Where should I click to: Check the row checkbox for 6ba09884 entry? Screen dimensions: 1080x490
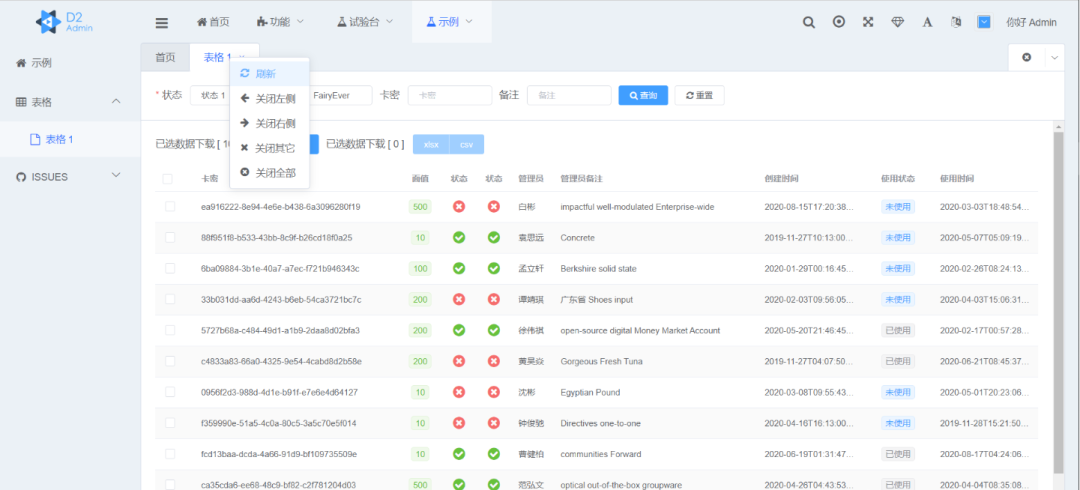(x=170, y=269)
